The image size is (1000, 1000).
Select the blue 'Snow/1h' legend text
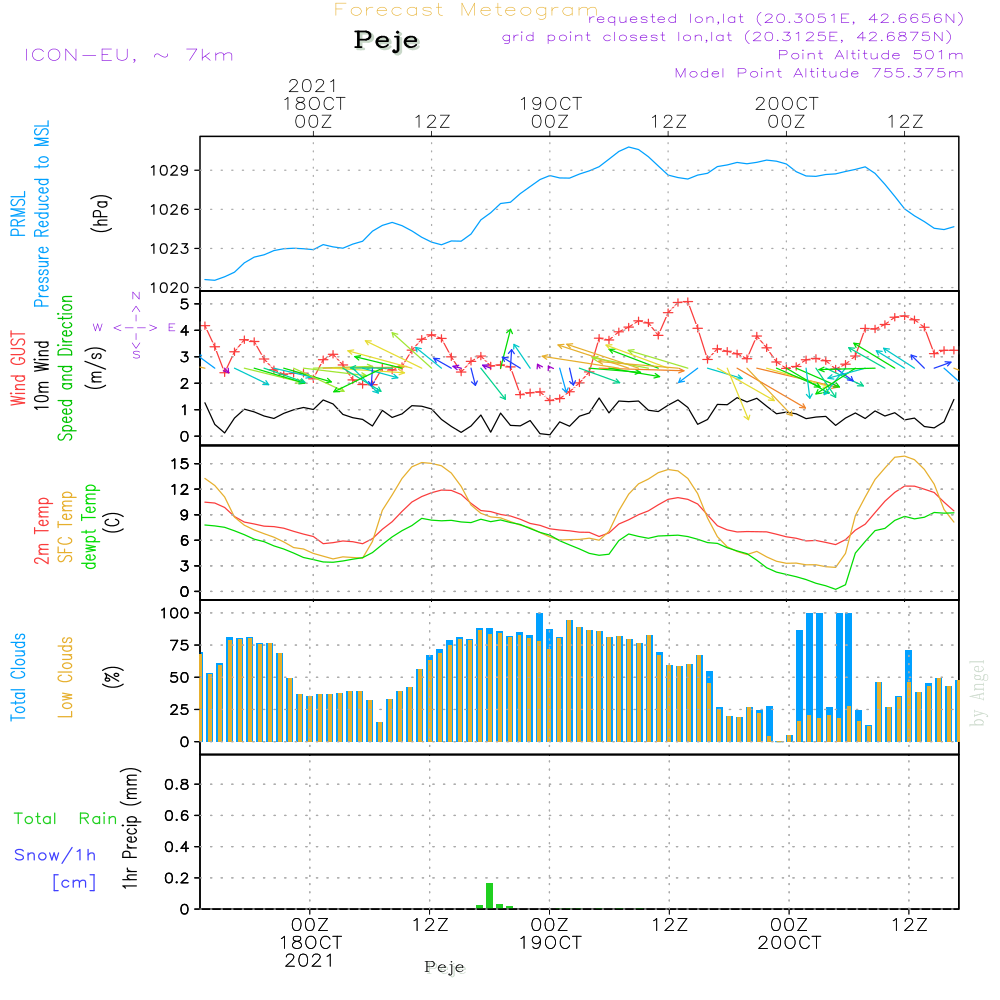point(55,855)
